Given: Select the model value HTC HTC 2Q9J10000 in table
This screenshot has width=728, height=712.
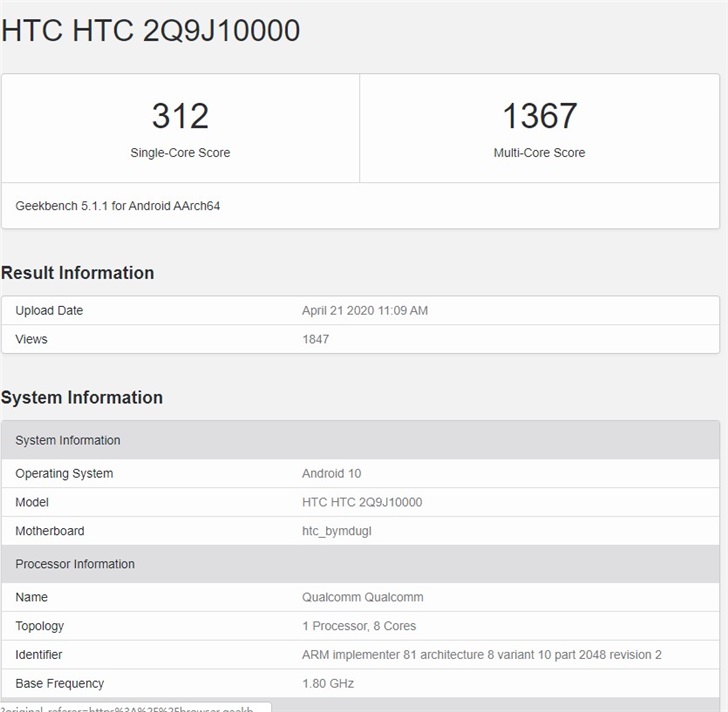Looking at the screenshot, I should [x=362, y=502].
